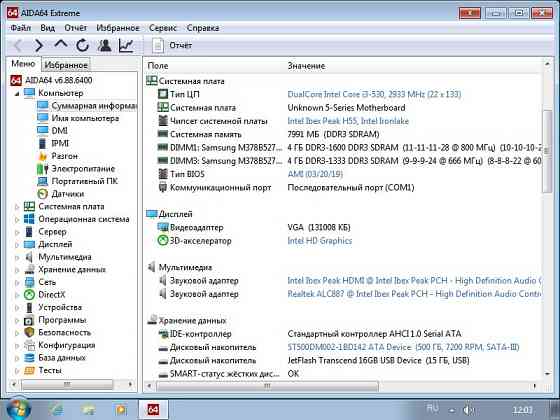
Task: Expand Сервер tree node
Action: pos(17,232)
